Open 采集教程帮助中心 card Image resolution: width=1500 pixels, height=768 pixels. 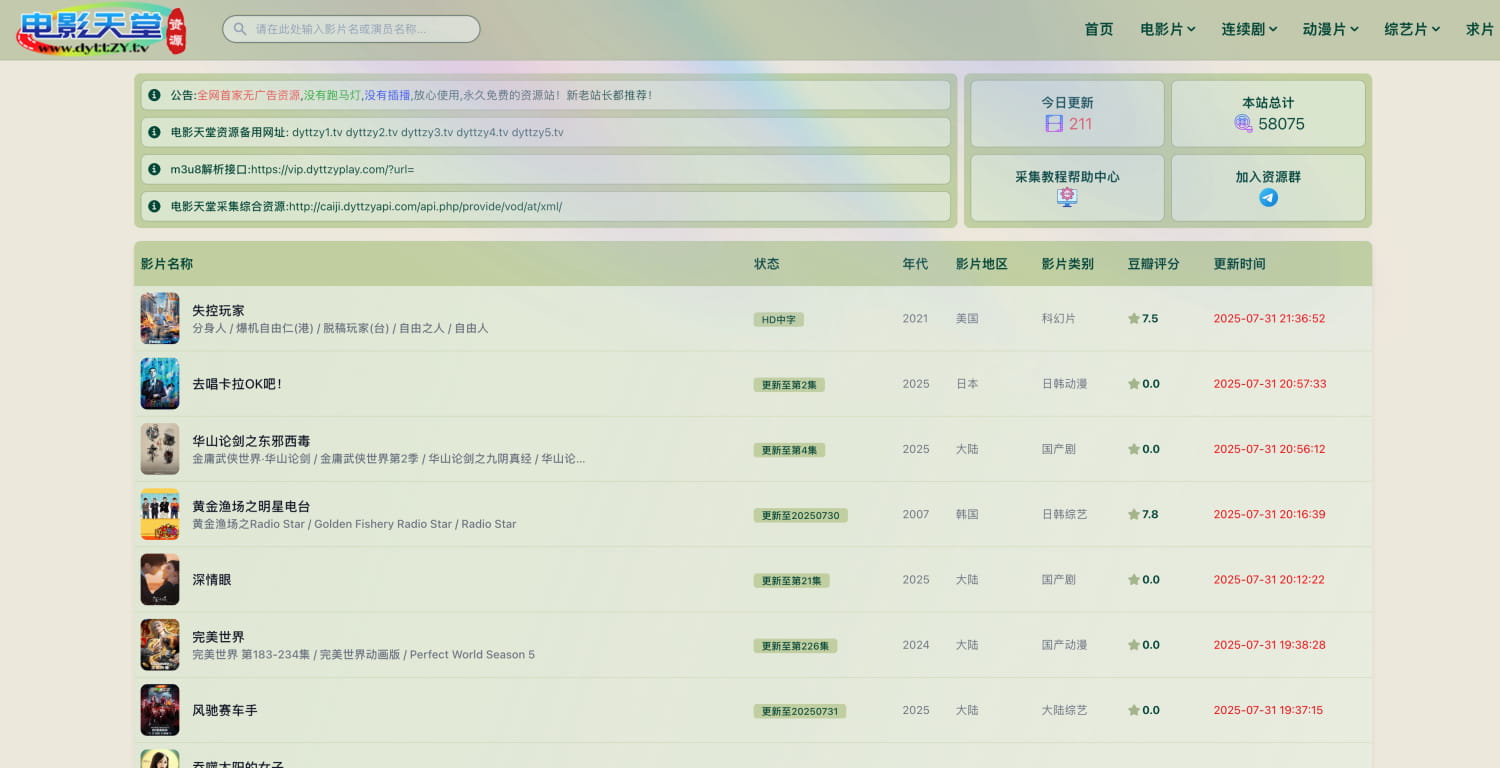(1067, 188)
